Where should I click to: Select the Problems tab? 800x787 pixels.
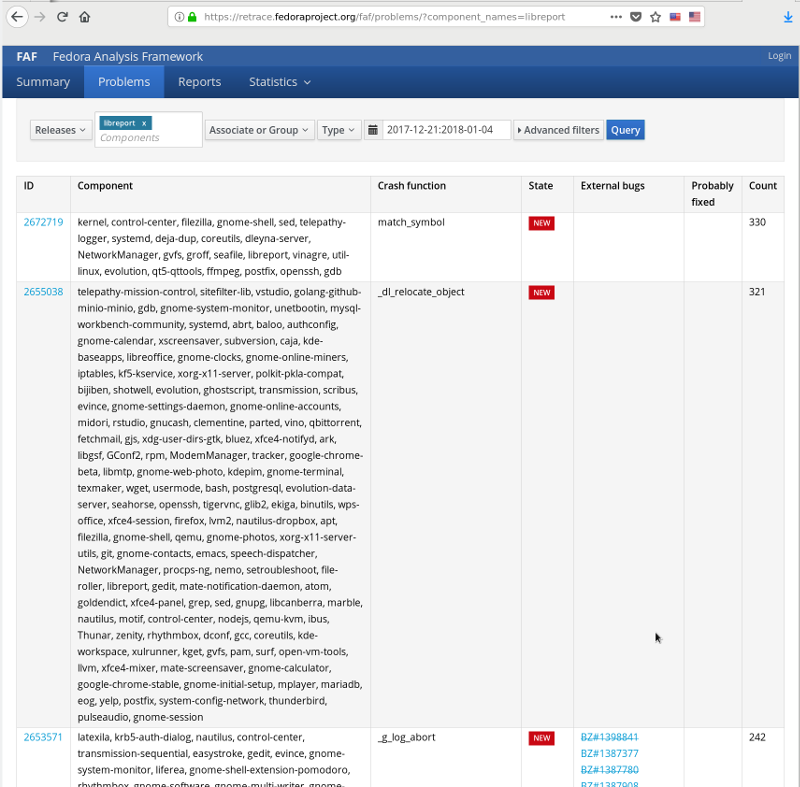tap(124, 82)
